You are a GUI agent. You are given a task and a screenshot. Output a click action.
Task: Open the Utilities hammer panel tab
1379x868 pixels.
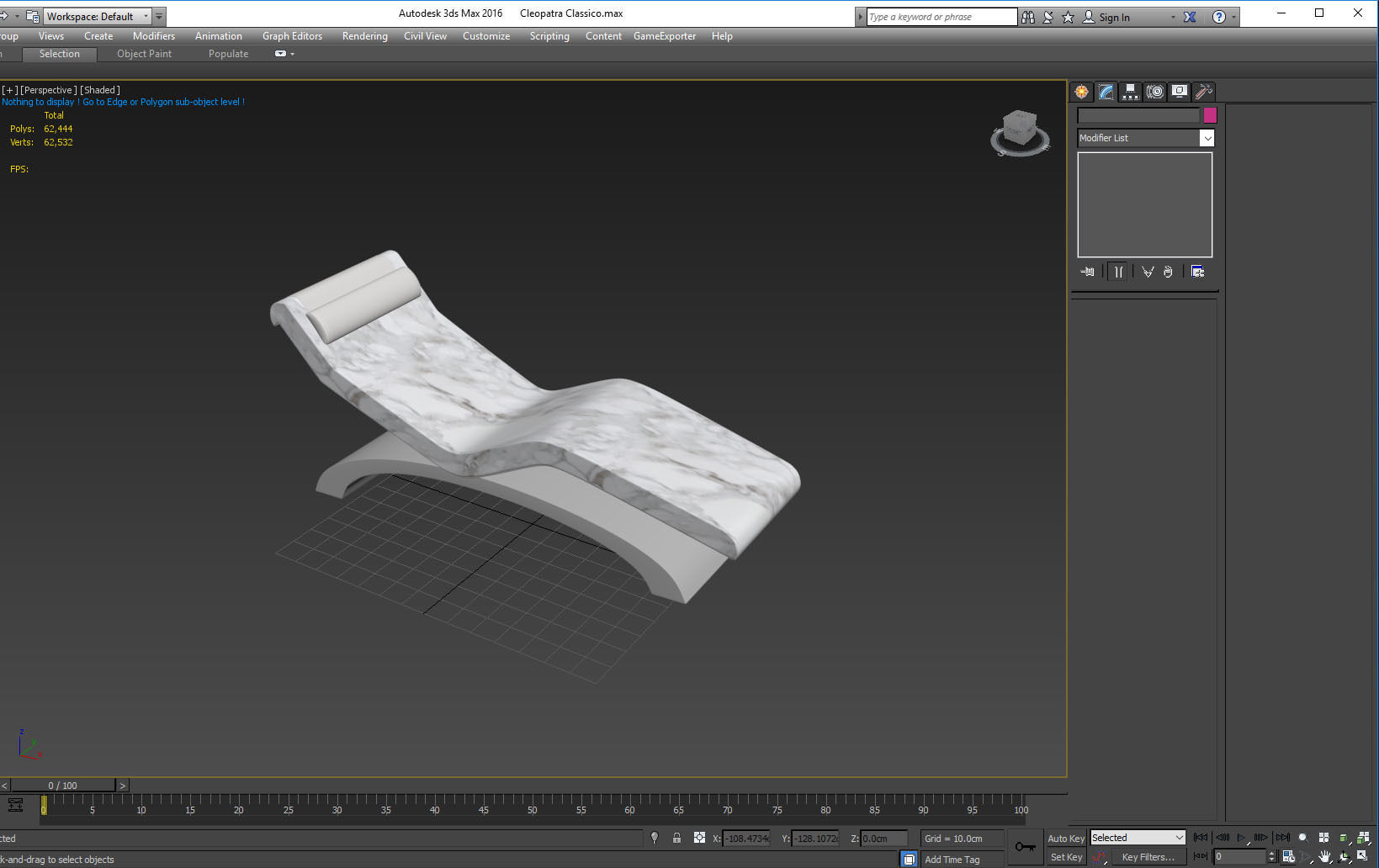(1203, 92)
